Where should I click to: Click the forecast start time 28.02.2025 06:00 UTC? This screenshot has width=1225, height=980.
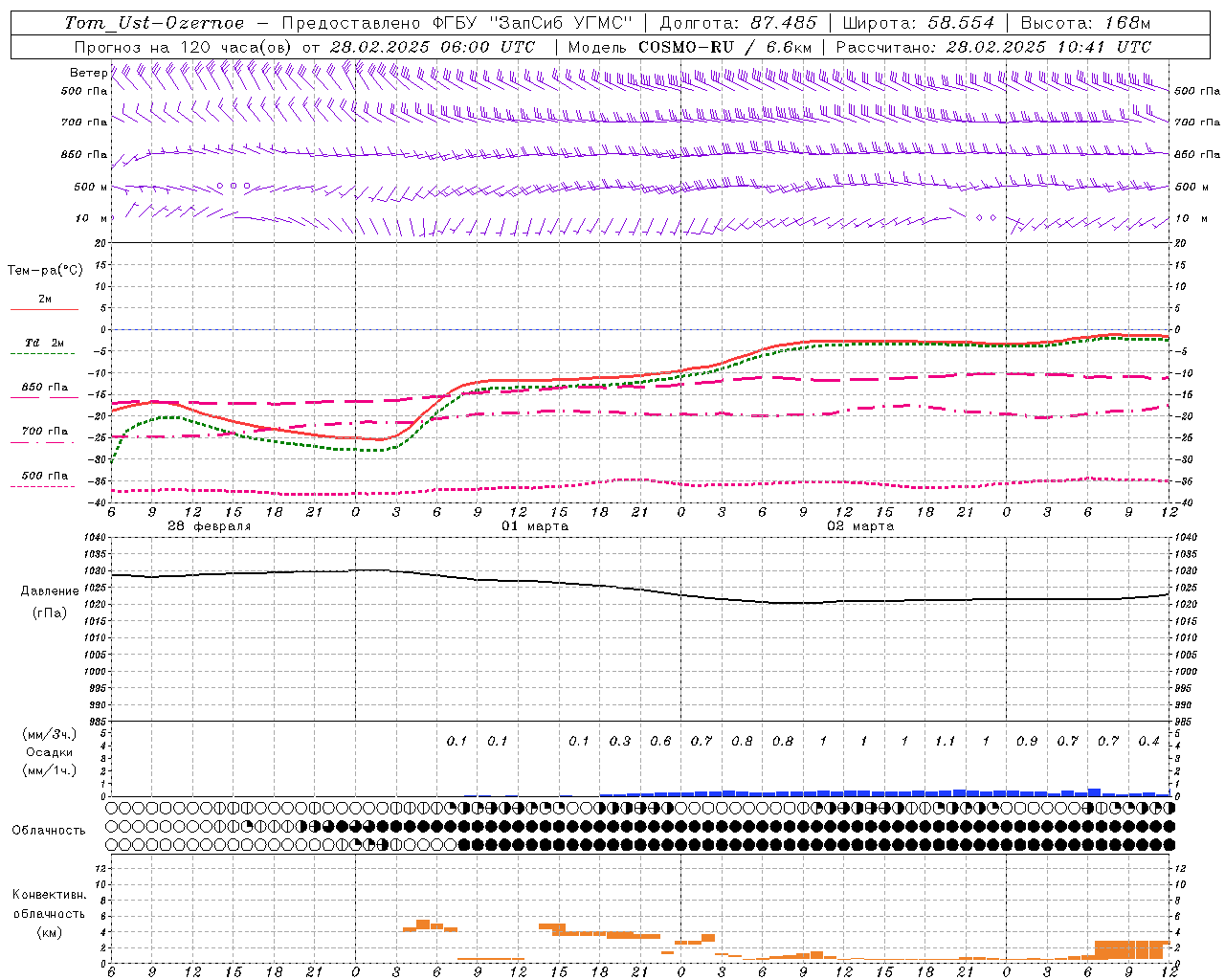pos(433,47)
